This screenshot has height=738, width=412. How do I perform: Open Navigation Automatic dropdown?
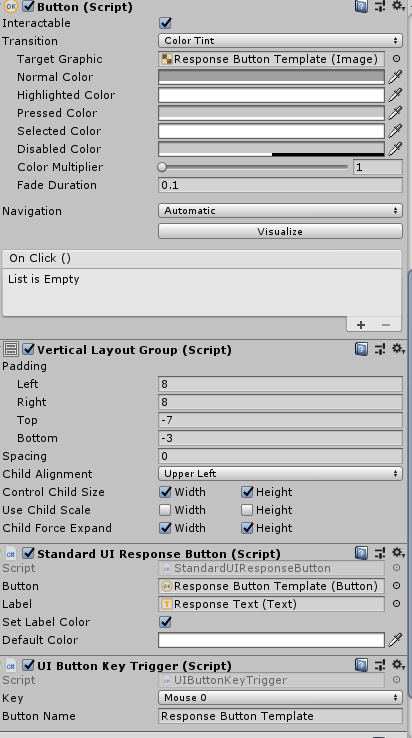point(280,210)
